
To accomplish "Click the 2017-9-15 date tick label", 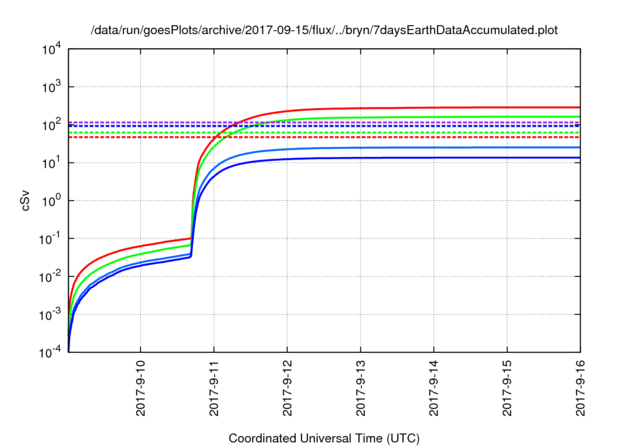I will (507, 388).
